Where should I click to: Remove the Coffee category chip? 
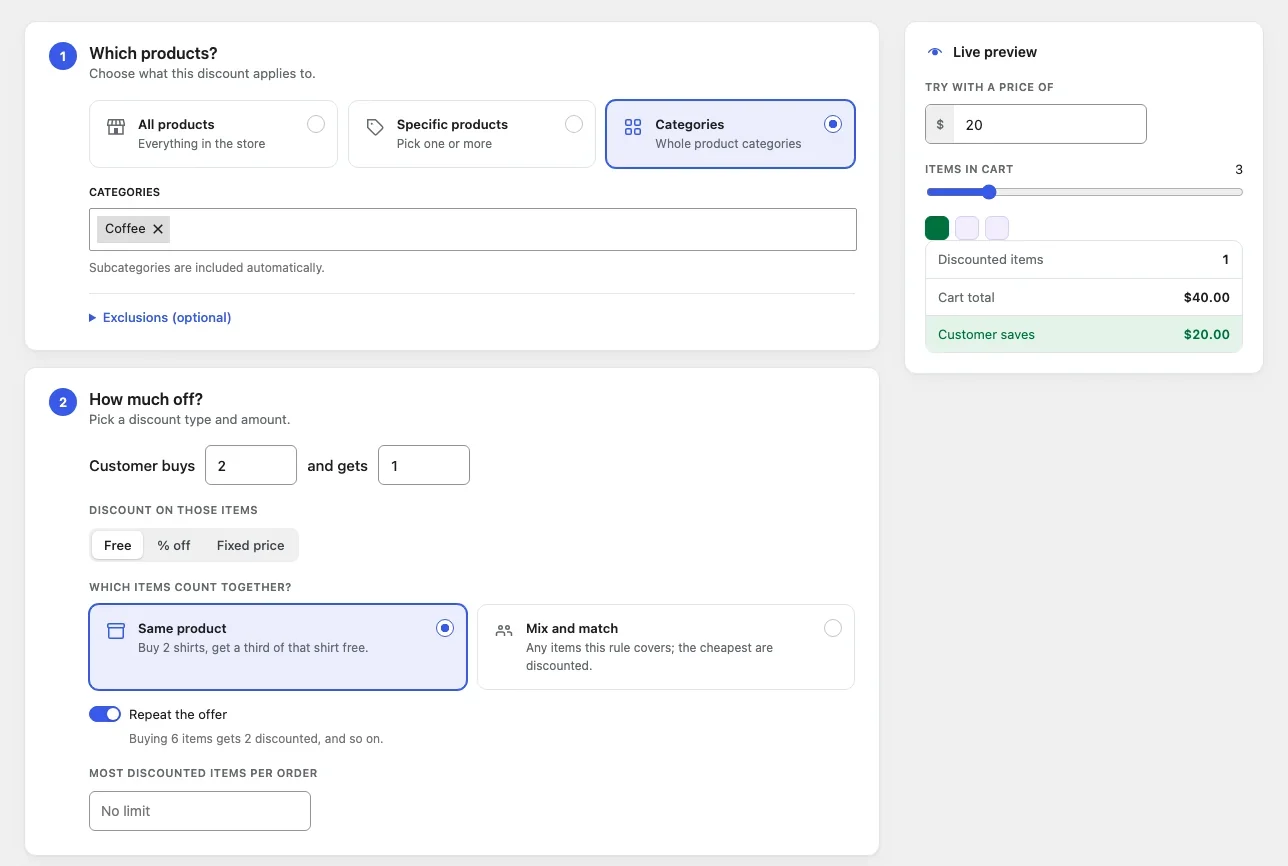158,229
